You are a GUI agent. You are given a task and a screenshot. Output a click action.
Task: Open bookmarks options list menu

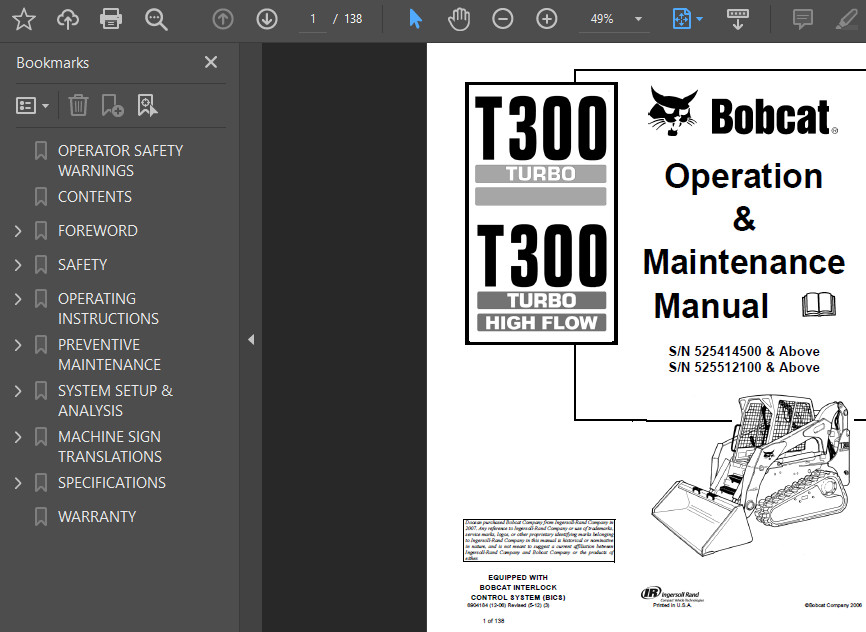pos(32,106)
